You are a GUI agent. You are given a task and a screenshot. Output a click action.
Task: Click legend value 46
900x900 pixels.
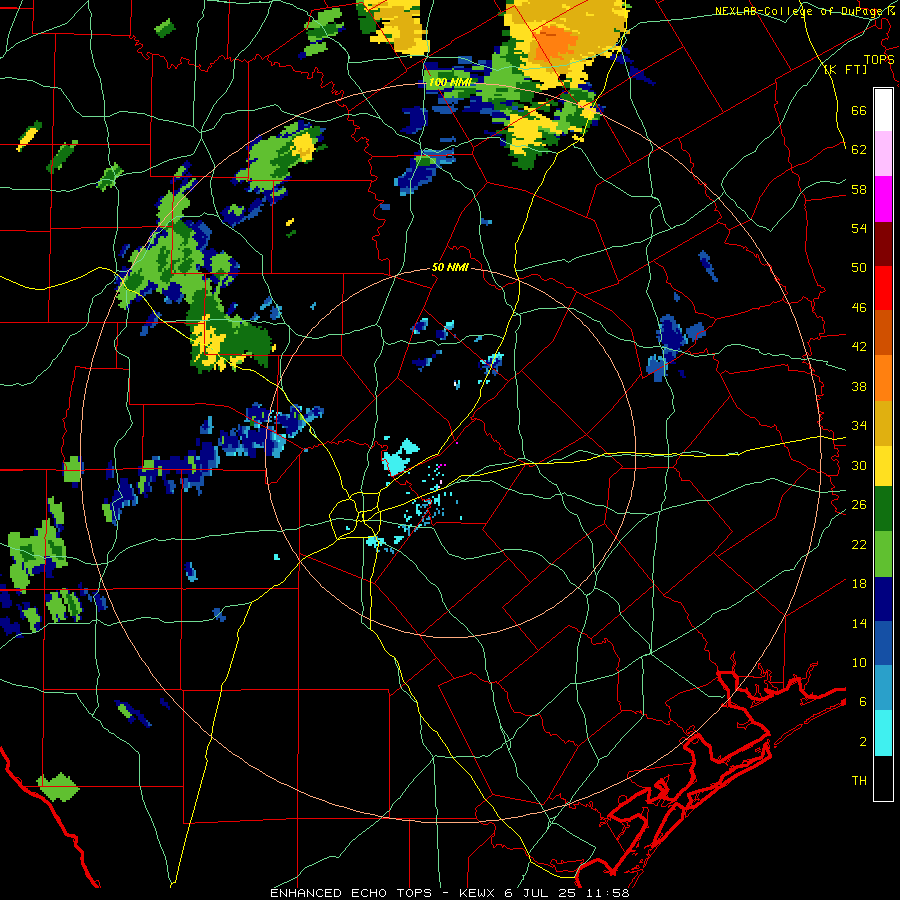pyautogui.click(x=859, y=308)
